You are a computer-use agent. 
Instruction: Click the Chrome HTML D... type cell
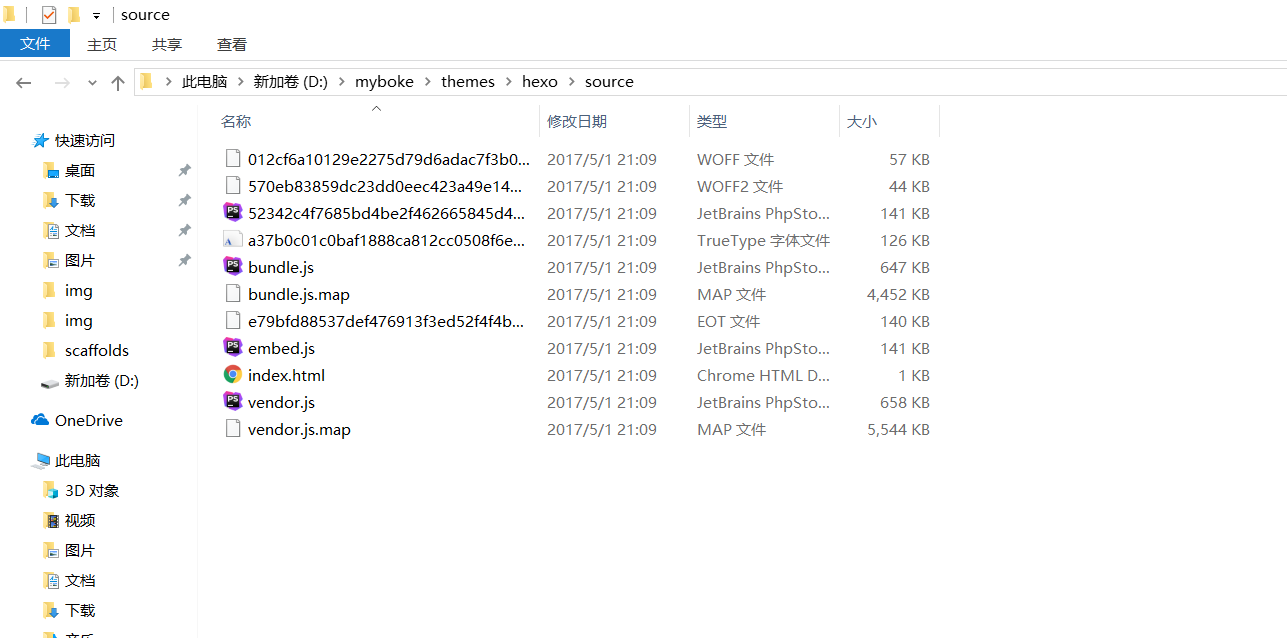click(763, 375)
